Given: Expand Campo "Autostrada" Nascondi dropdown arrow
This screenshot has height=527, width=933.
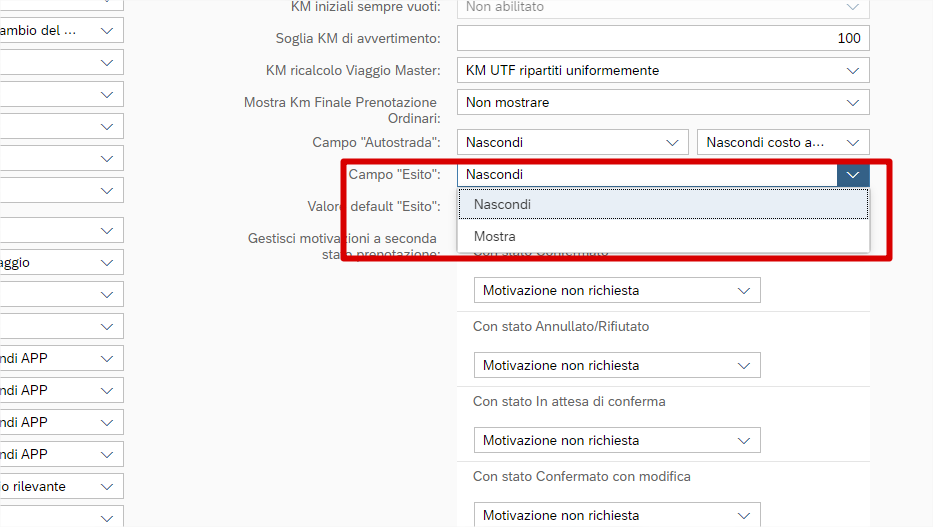Looking at the screenshot, I should 672,142.
